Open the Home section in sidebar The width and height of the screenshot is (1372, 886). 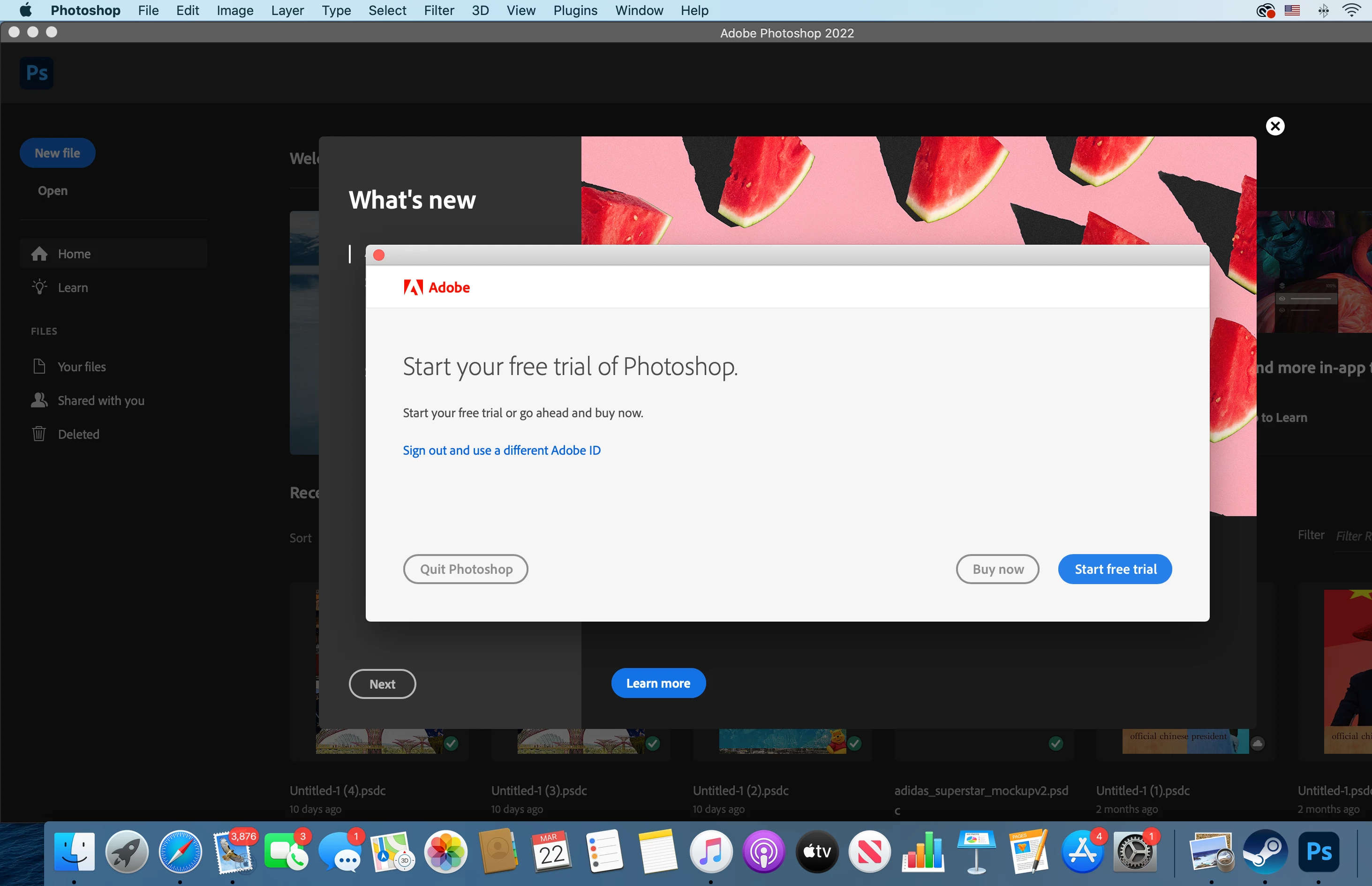pyautogui.click(x=74, y=254)
